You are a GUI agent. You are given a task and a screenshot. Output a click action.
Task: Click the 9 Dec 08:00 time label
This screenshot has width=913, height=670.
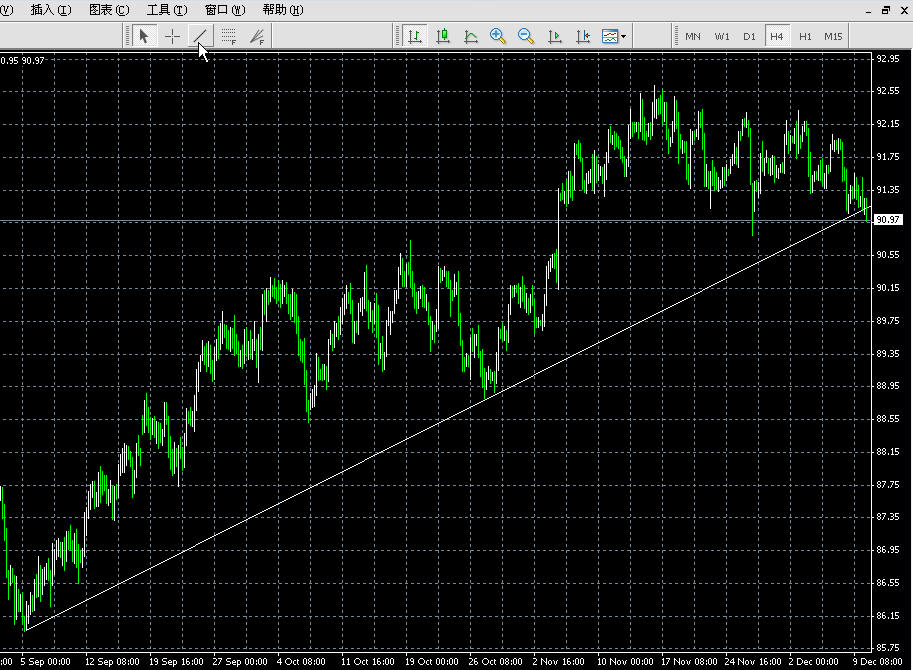877,662
